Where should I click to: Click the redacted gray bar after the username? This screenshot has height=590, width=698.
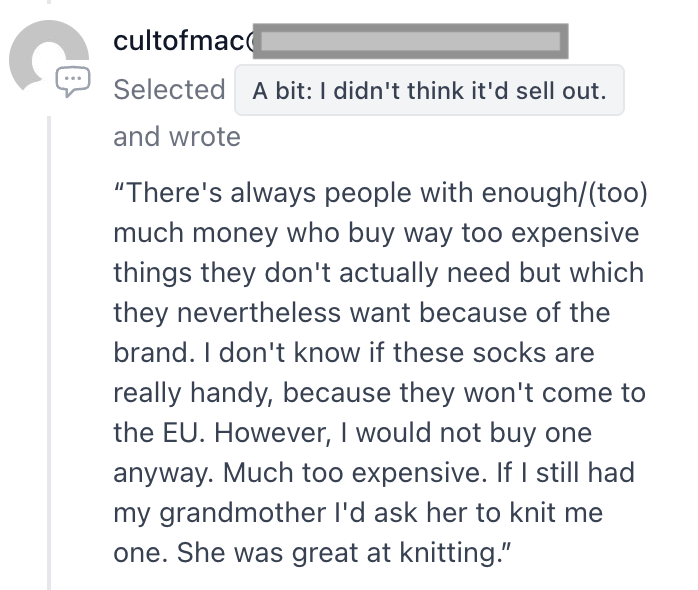(x=408, y=42)
